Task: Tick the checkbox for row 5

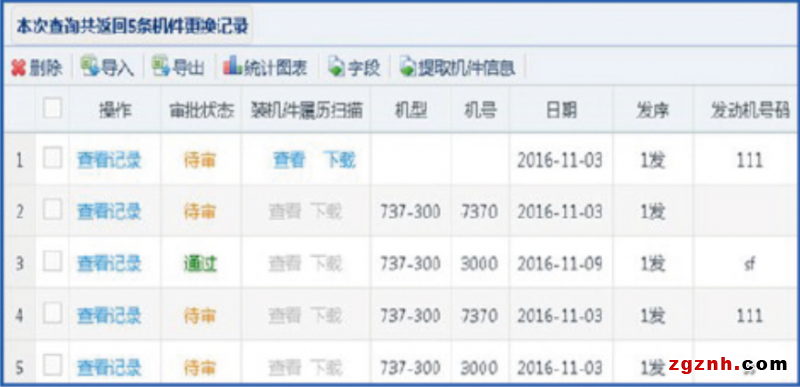Action: point(52,366)
